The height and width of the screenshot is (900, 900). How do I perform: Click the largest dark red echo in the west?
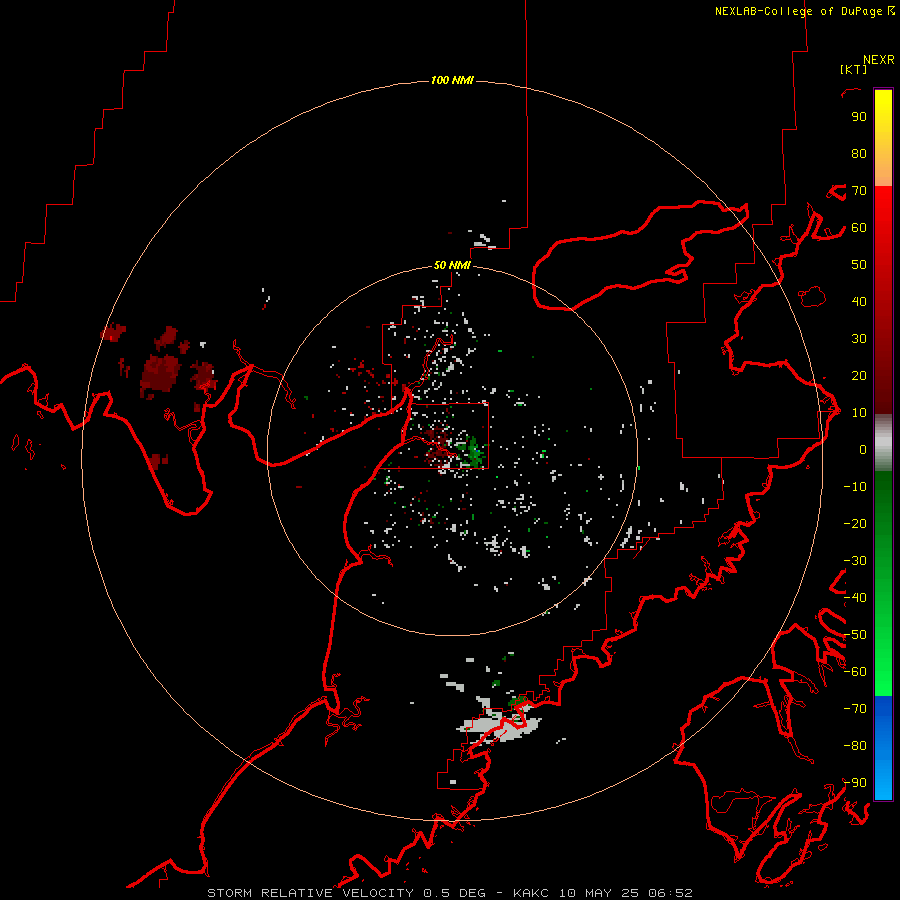click(x=160, y=373)
